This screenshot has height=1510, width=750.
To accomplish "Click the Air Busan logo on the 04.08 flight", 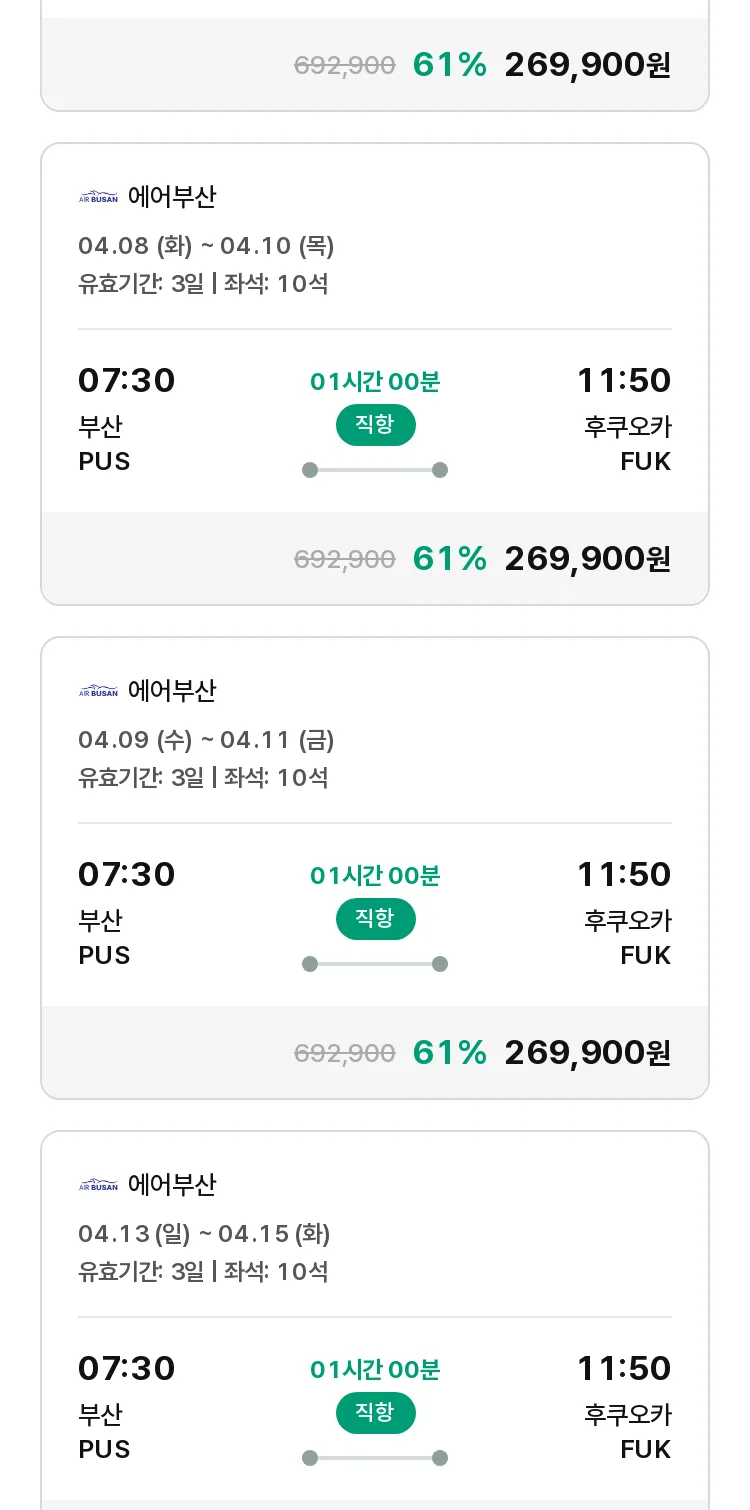I will point(98,197).
